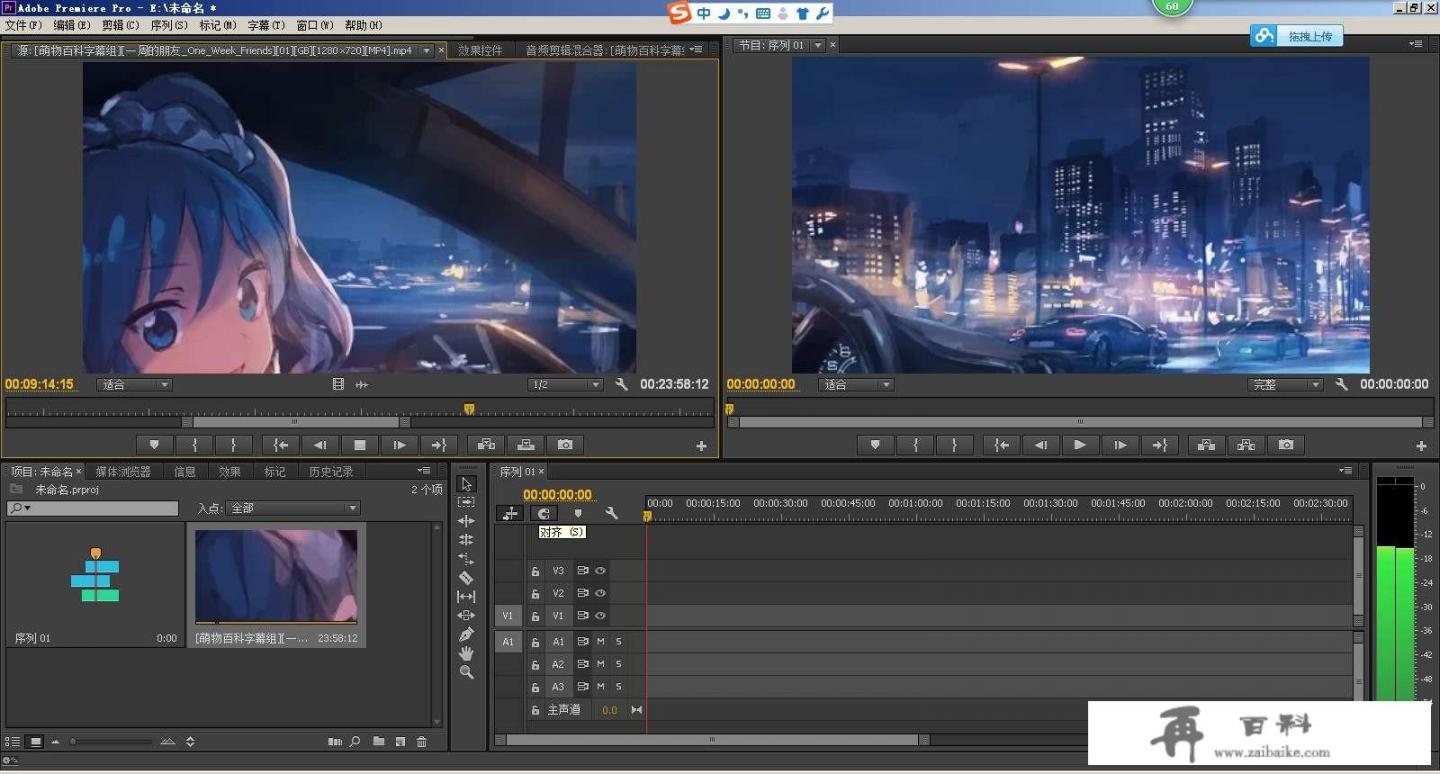Click Drag Video Only filmstrip icon
1440x774 pixels.
(x=338, y=384)
